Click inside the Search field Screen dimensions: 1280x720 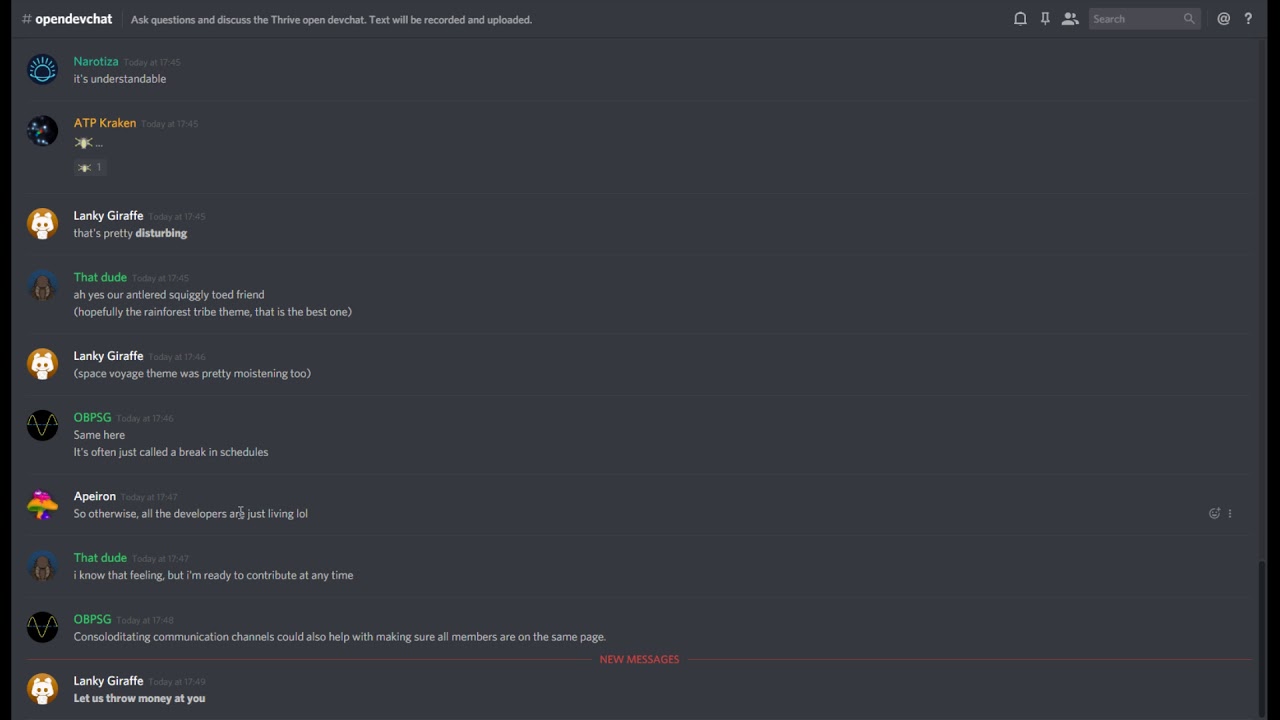[x=1135, y=19]
